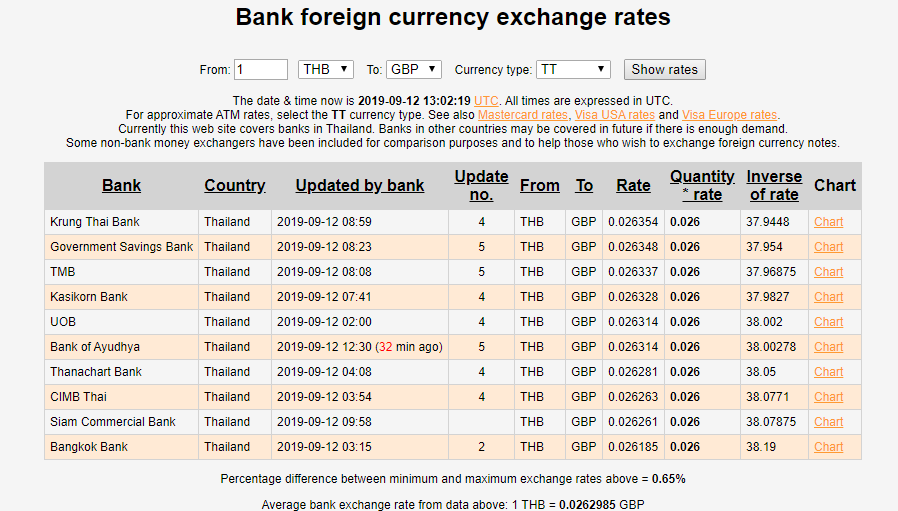The height and width of the screenshot is (511, 898).
Task: Open the Chart link for Kasikorn Bank
Action: [828, 297]
